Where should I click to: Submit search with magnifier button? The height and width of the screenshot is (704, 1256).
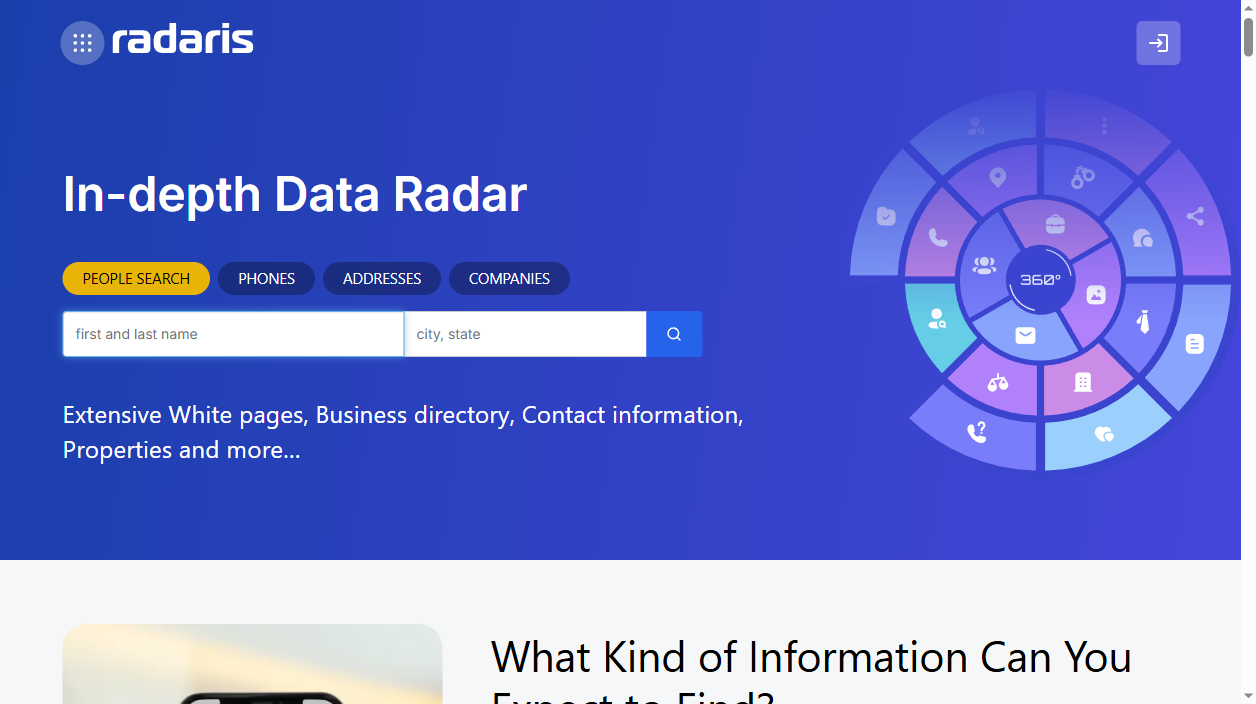coord(674,334)
